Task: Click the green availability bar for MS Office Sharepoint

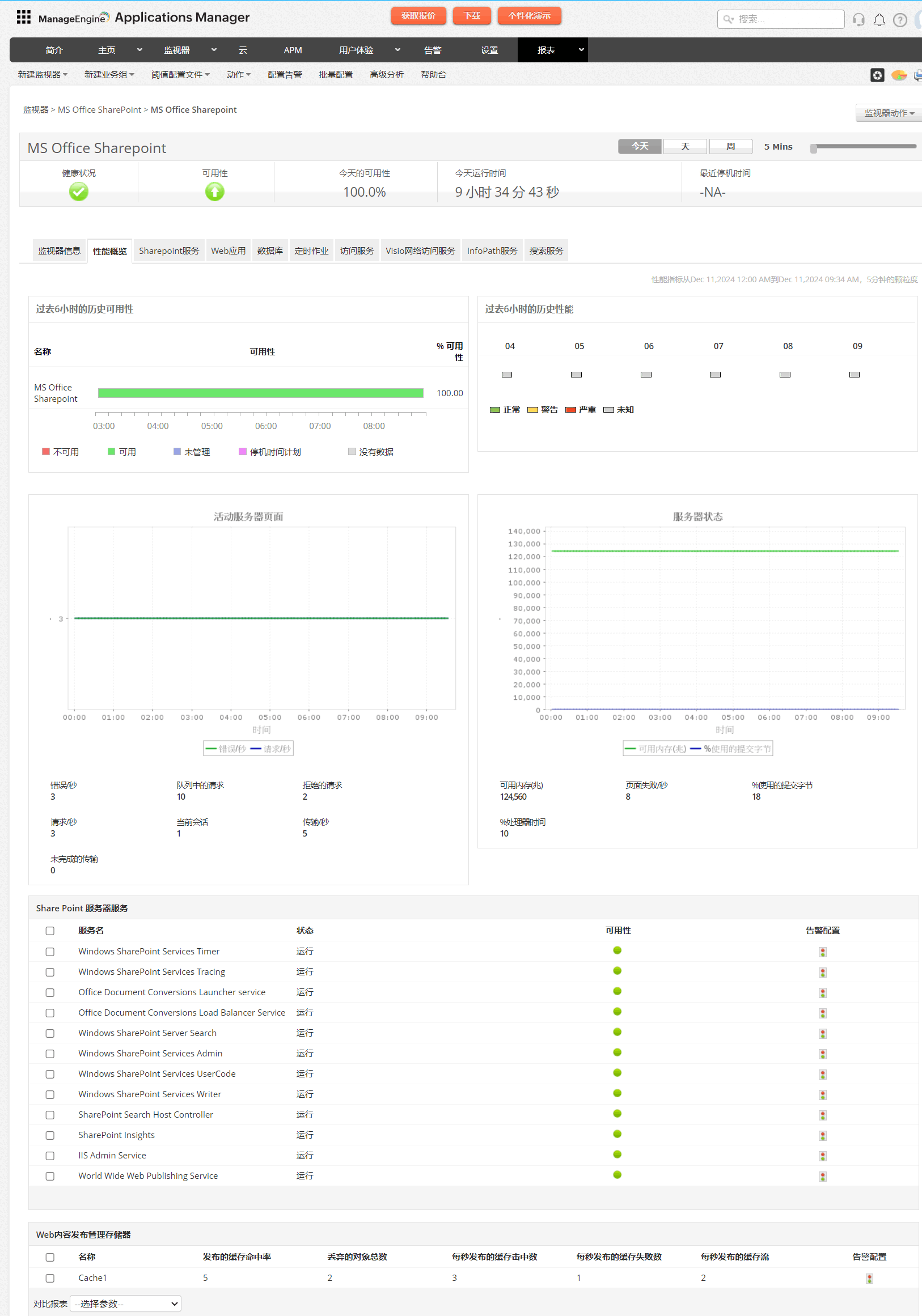Action: coord(260,393)
